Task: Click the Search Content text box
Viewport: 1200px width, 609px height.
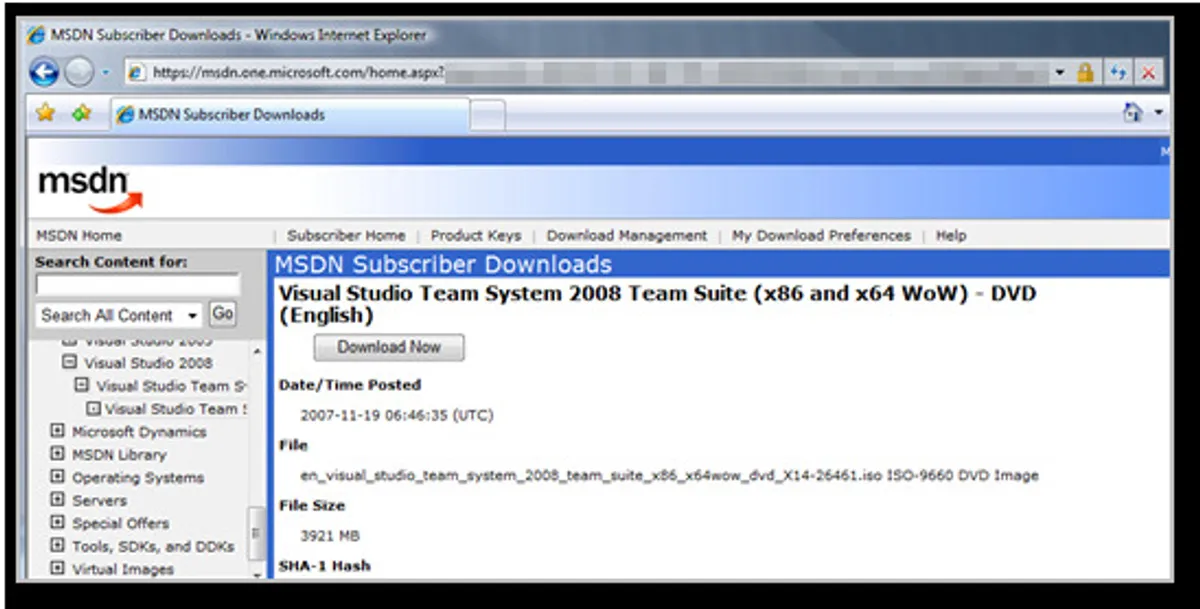Action: point(138,285)
